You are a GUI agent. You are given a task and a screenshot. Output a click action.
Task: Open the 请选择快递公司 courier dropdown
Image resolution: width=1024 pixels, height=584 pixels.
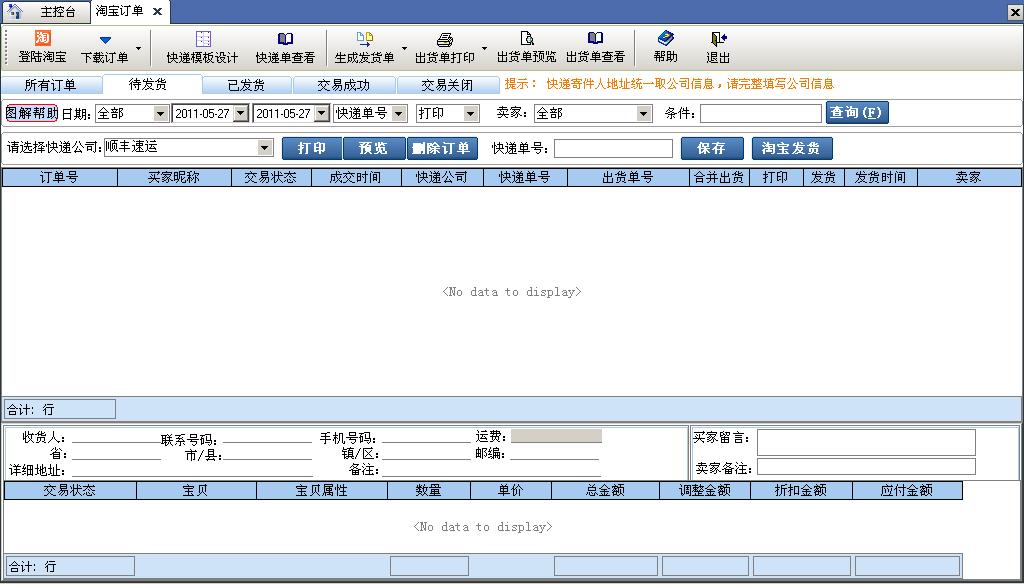click(265, 148)
